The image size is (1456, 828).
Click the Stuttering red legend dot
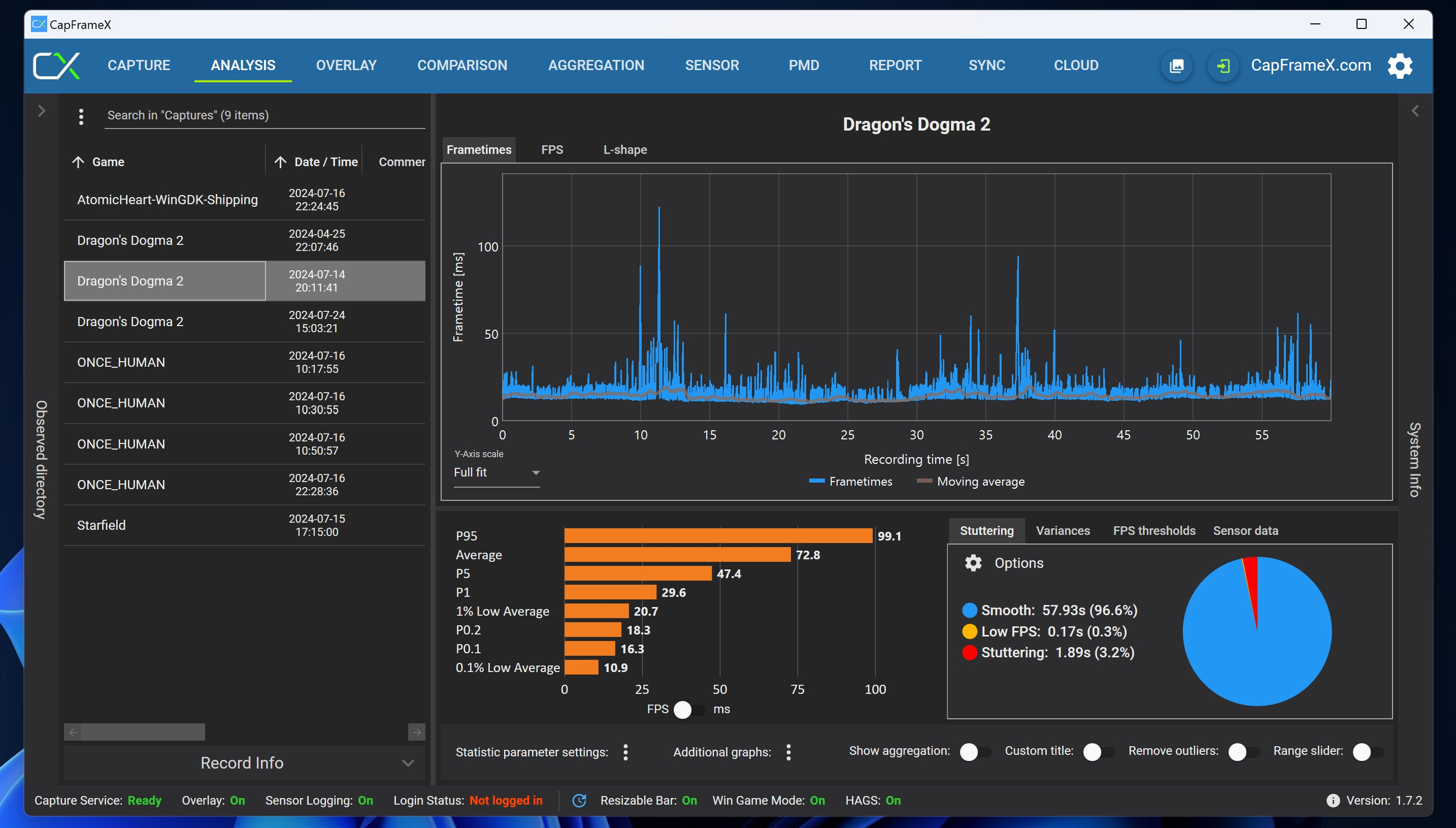pos(970,652)
